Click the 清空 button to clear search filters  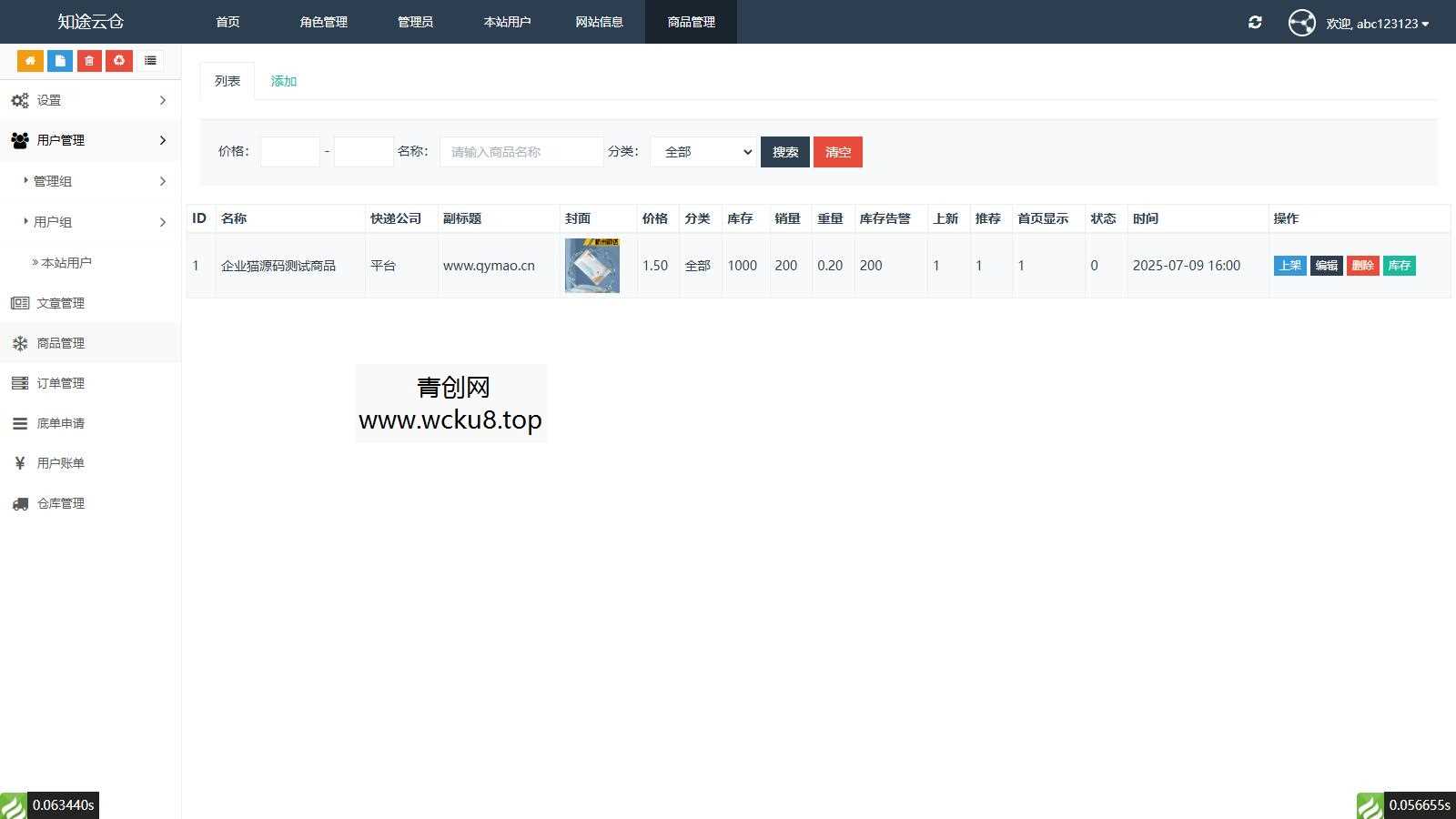[x=837, y=152]
